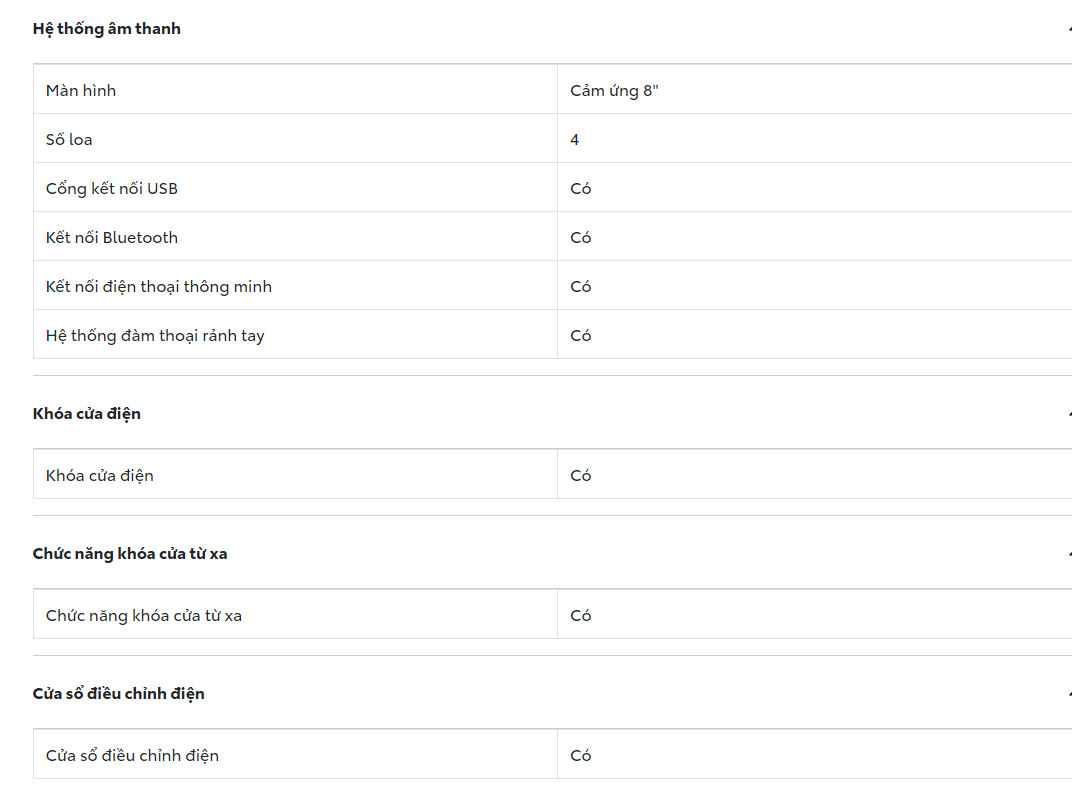Click Cửa sổ điều chỉnh điện row label
The image size is (1072, 786).
pyautogui.click(x=132, y=756)
